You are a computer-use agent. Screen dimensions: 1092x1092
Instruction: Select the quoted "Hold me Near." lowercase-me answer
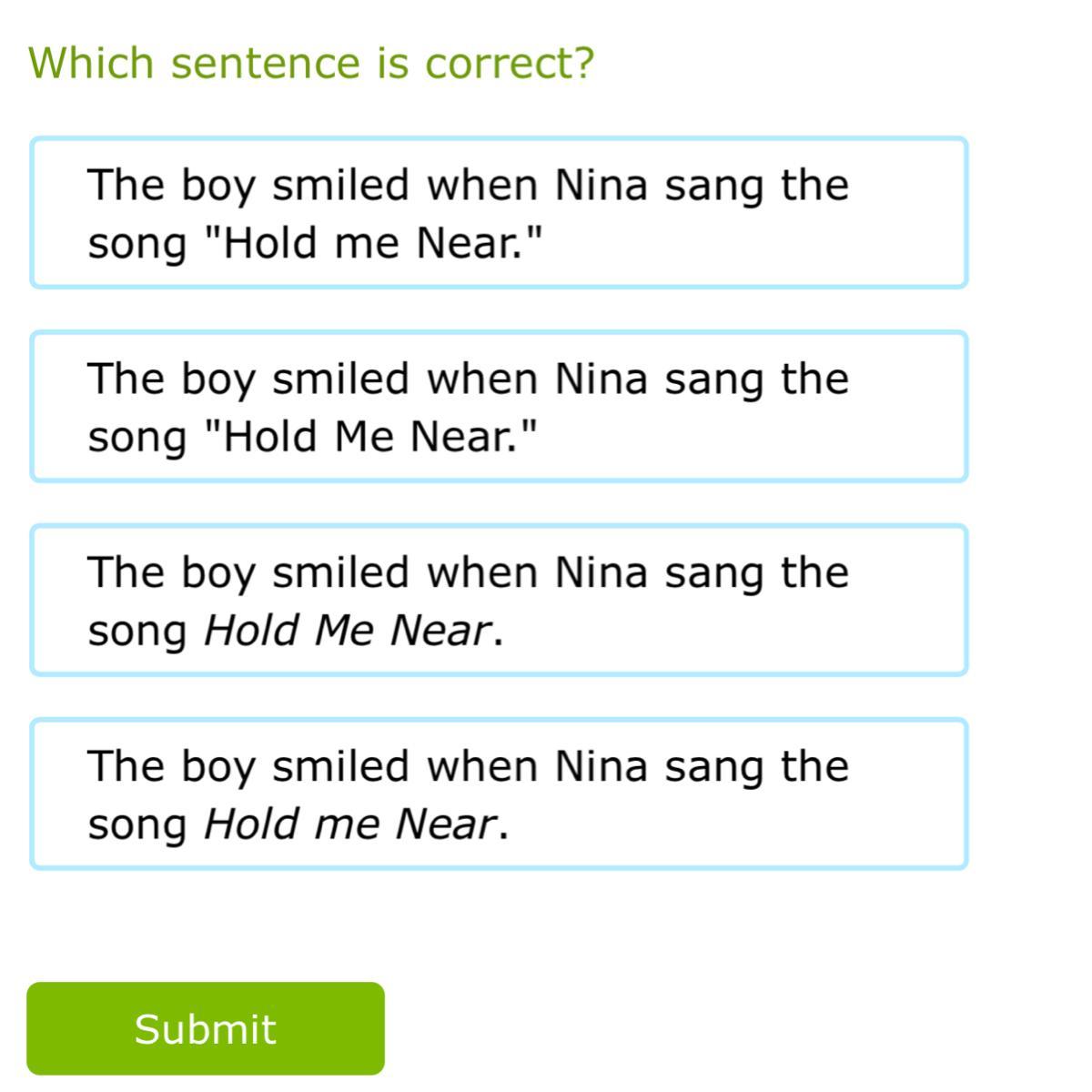point(499,213)
